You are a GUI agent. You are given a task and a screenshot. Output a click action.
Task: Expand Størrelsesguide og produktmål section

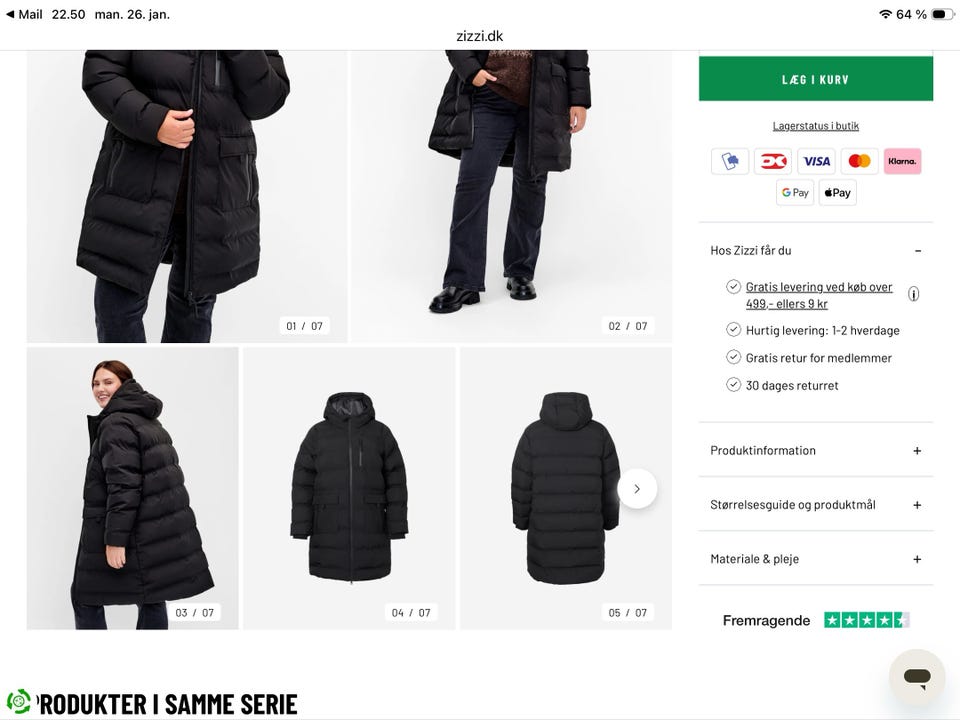coord(917,505)
